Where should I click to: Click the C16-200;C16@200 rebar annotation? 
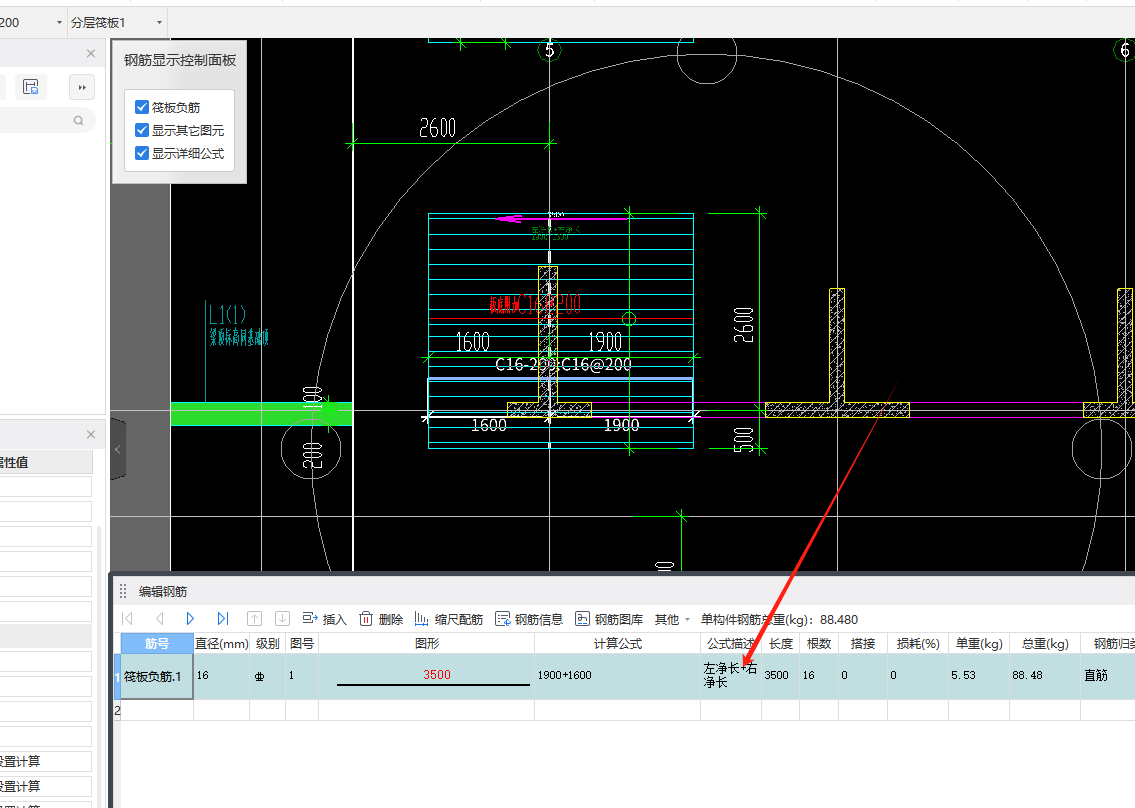pyautogui.click(x=563, y=364)
